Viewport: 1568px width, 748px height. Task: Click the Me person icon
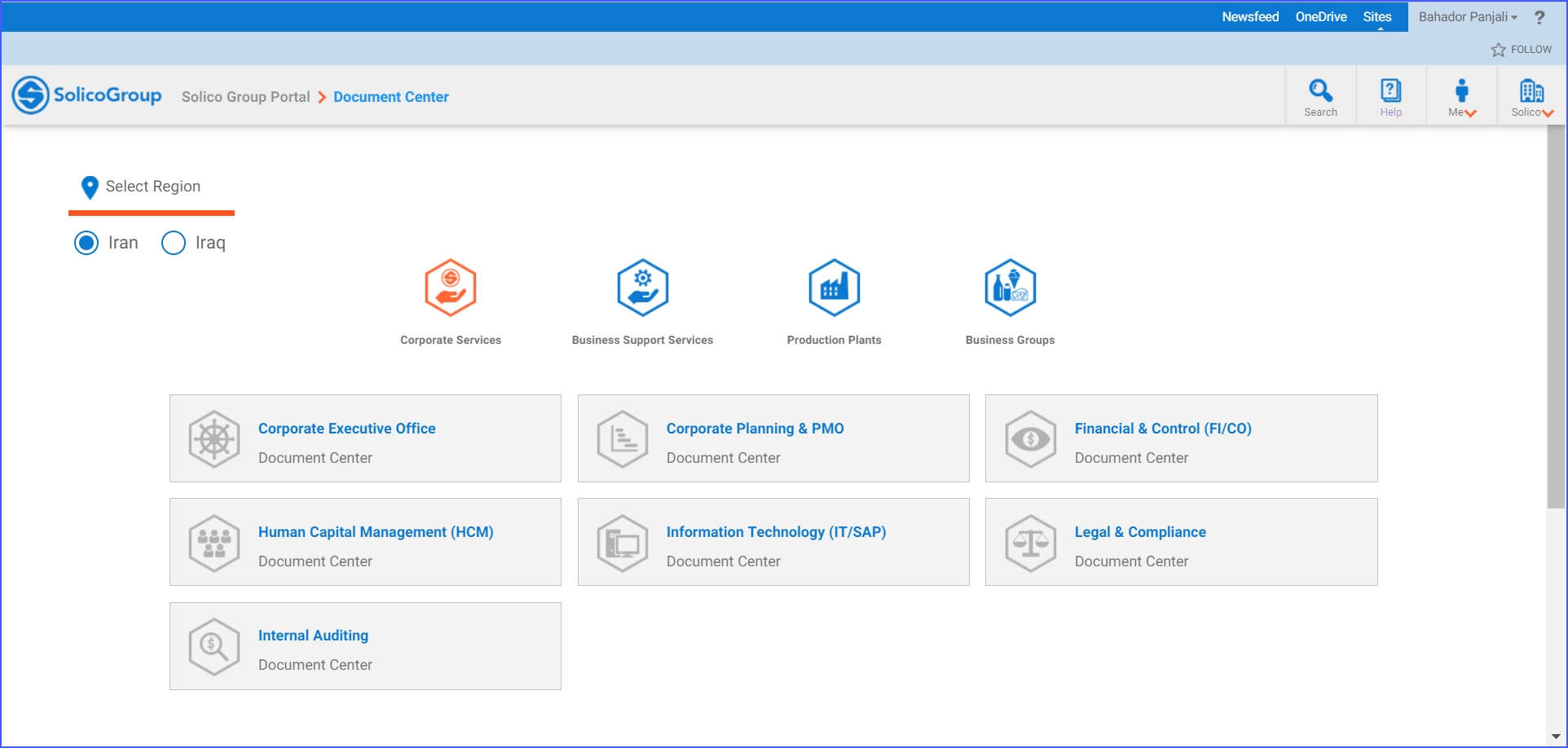click(1461, 90)
